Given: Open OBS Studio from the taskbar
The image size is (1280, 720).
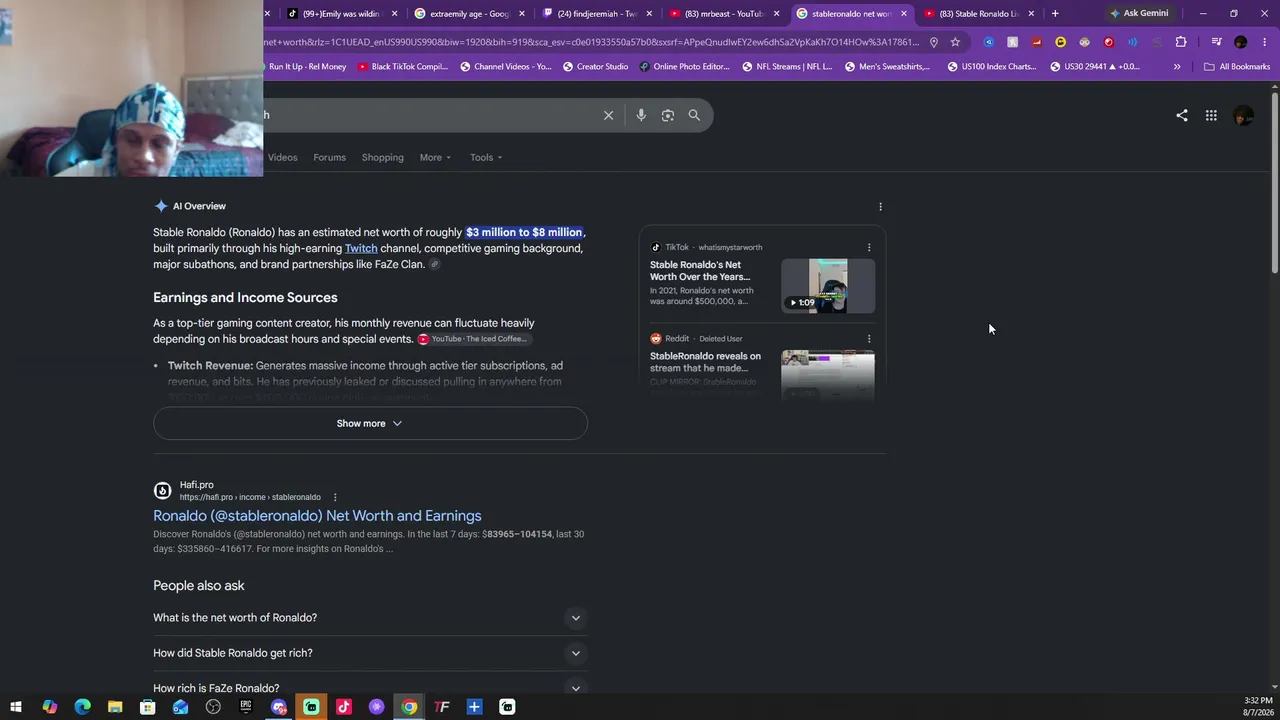Looking at the screenshot, I should coord(213,707).
